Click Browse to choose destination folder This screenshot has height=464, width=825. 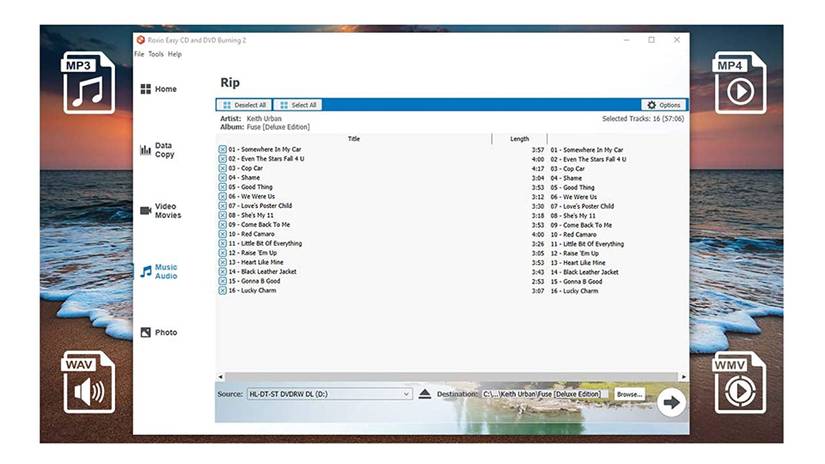click(628, 394)
